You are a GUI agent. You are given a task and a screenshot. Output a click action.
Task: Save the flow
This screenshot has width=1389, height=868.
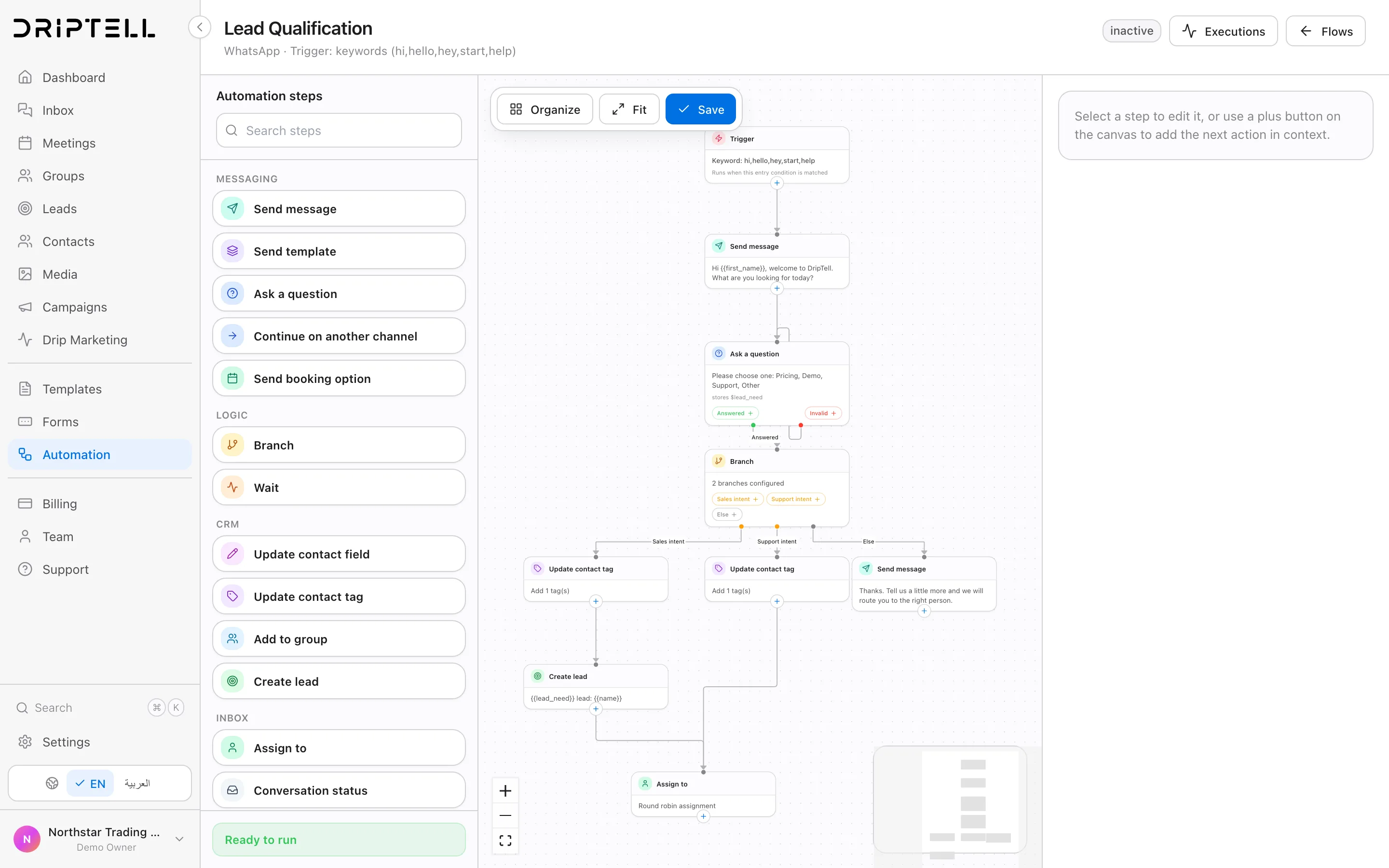(x=700, y=109)
